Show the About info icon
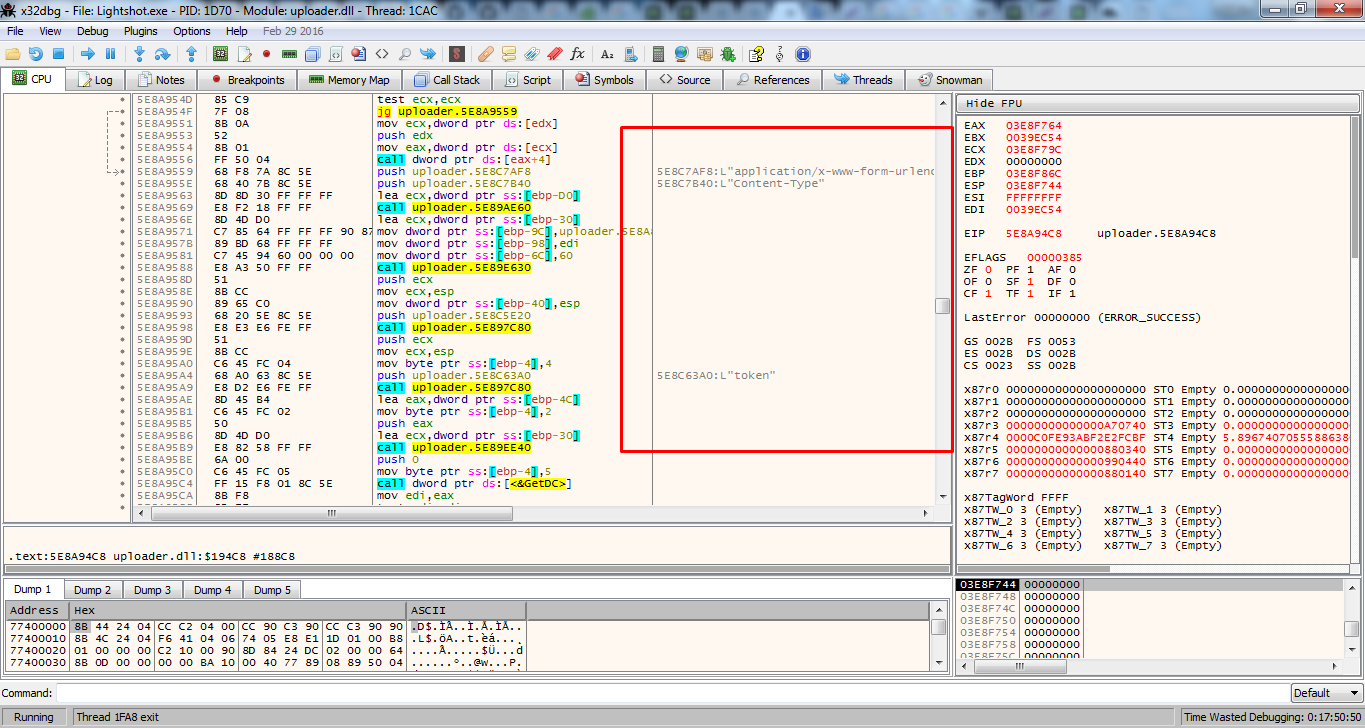This screenshot has width=1365, height=728. [802, 54]
